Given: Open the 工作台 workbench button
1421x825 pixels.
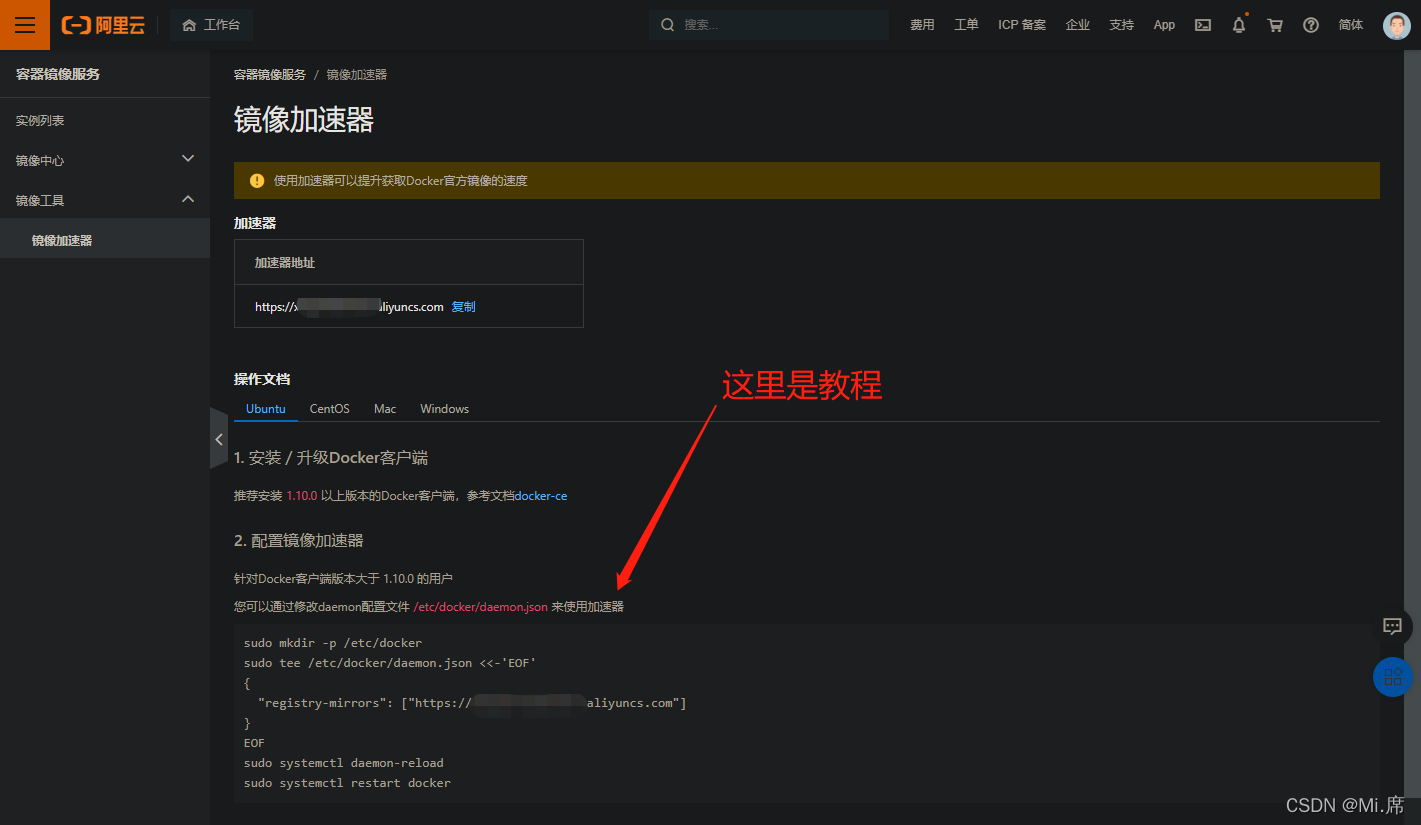Looking at the screenshot, I should pos(211,25).
